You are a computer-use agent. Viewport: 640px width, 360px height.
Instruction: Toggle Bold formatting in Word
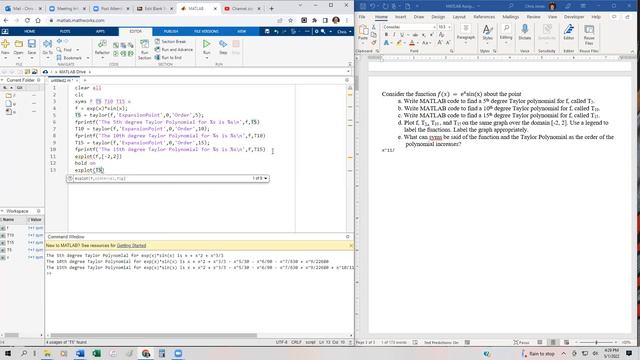coord(386,35)
